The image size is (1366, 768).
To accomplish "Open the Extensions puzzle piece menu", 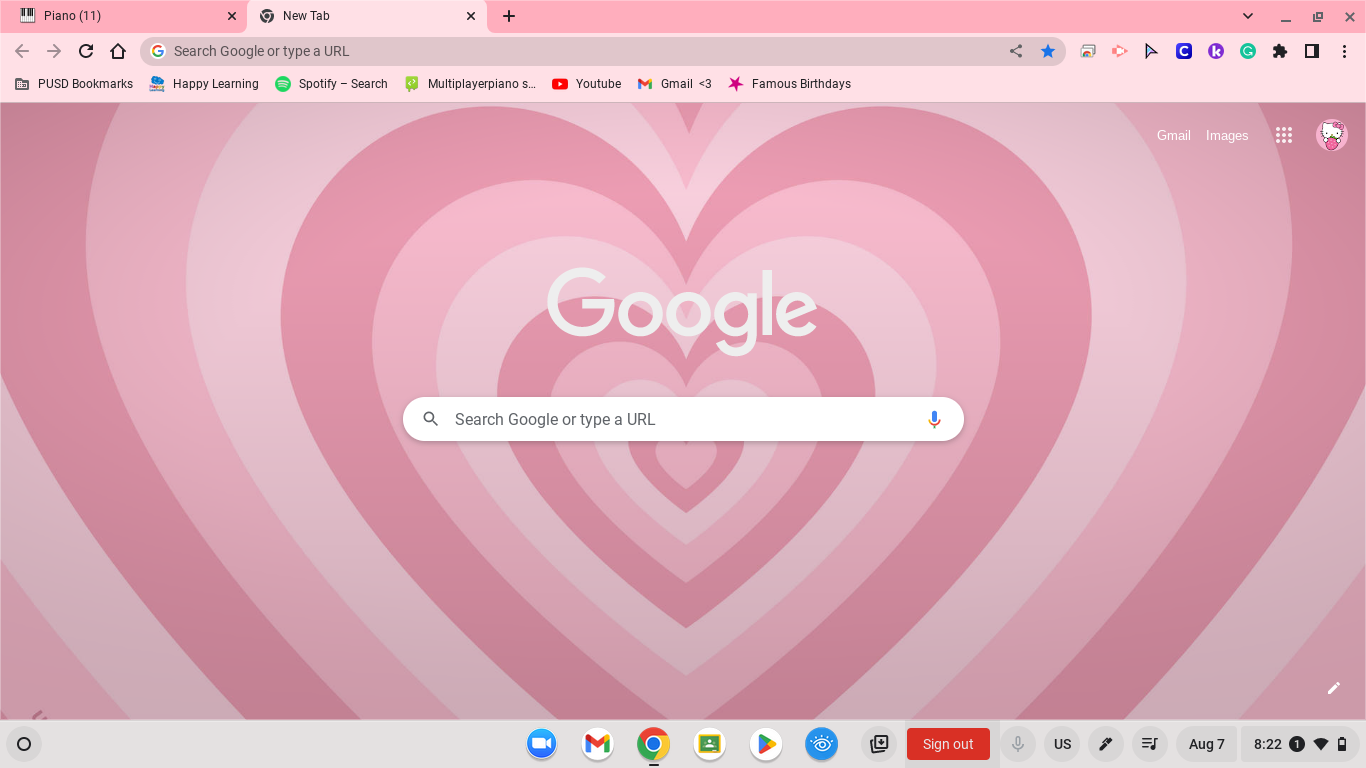I will coord(1280,51).
